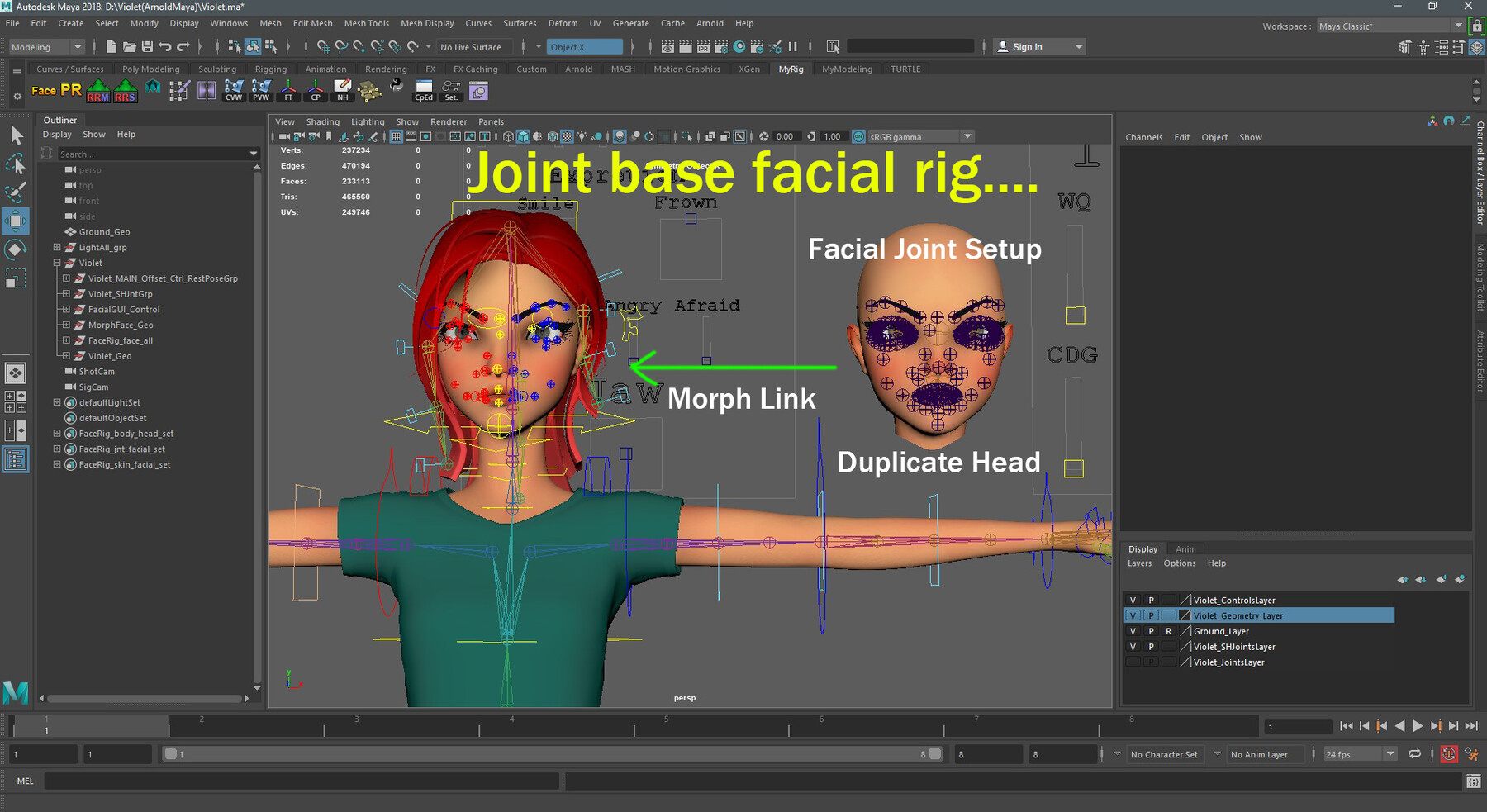Toggle the R display type on Ground_Layer
Viewport: 1487px width, 812px height.
pos(1168,632)
